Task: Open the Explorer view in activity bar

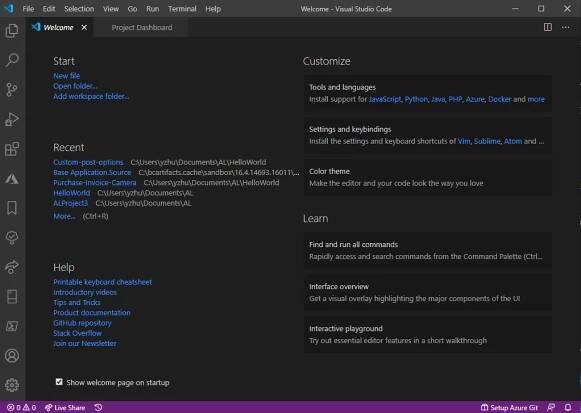Action: tap(12, 30)
